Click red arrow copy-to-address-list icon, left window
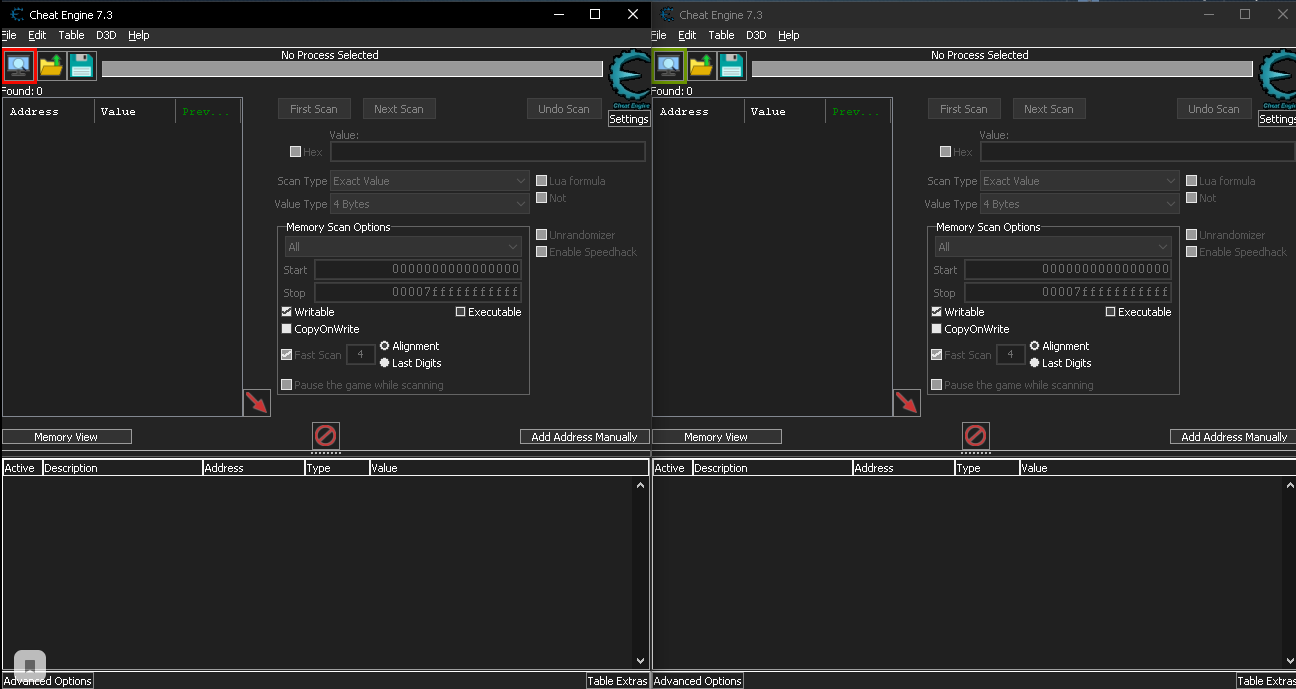Viewport: 1296px width, 689px height. click(x=257, y=403)
